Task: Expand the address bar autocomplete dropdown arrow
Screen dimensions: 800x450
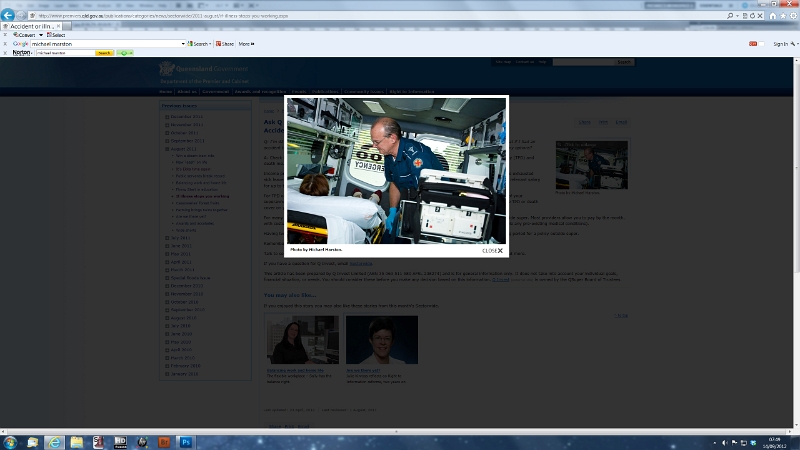Action: tap(737, 16)
